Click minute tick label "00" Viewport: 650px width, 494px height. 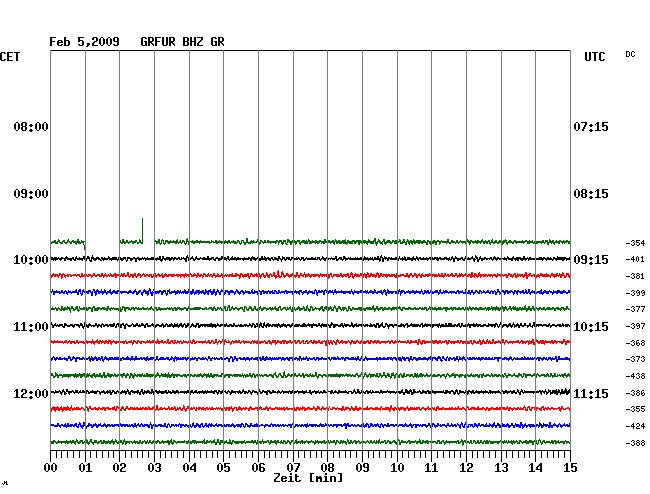[51, 468]
